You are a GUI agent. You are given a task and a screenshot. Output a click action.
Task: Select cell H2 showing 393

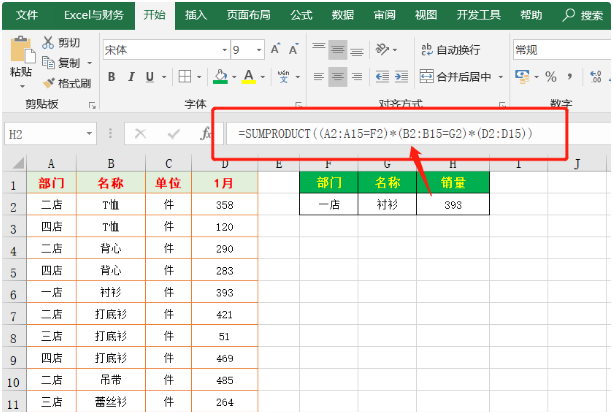point(453,204)
